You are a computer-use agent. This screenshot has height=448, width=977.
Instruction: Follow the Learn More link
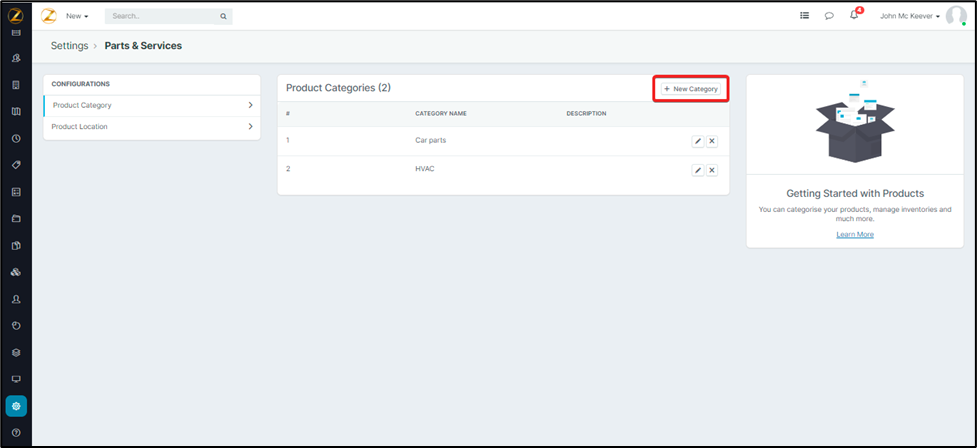click(x=855, y=234)
